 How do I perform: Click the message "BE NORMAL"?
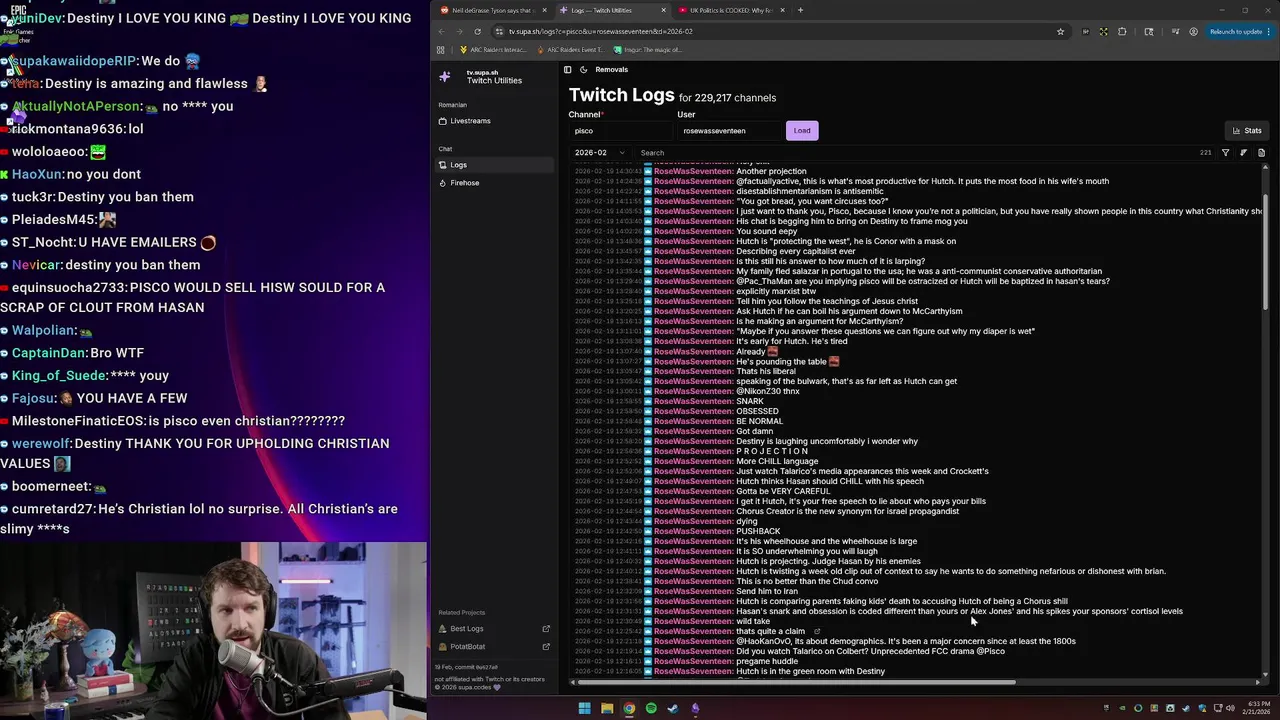[759, 421]
